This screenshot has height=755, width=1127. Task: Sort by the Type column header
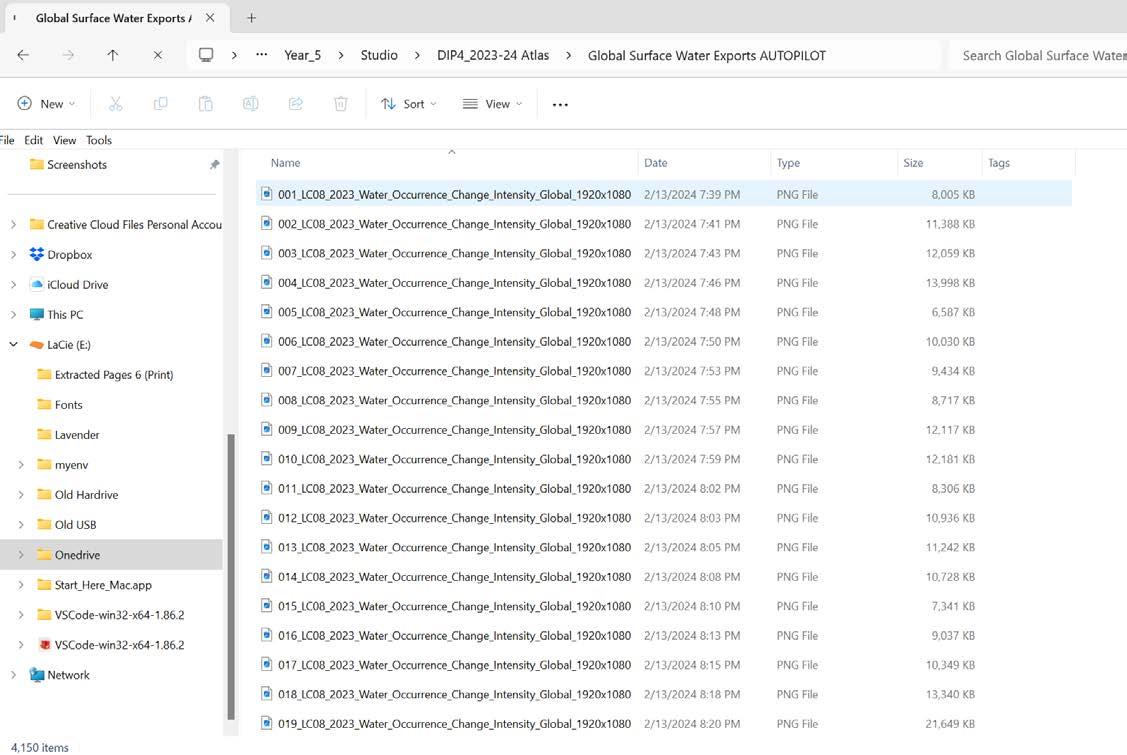pos(788,163)
